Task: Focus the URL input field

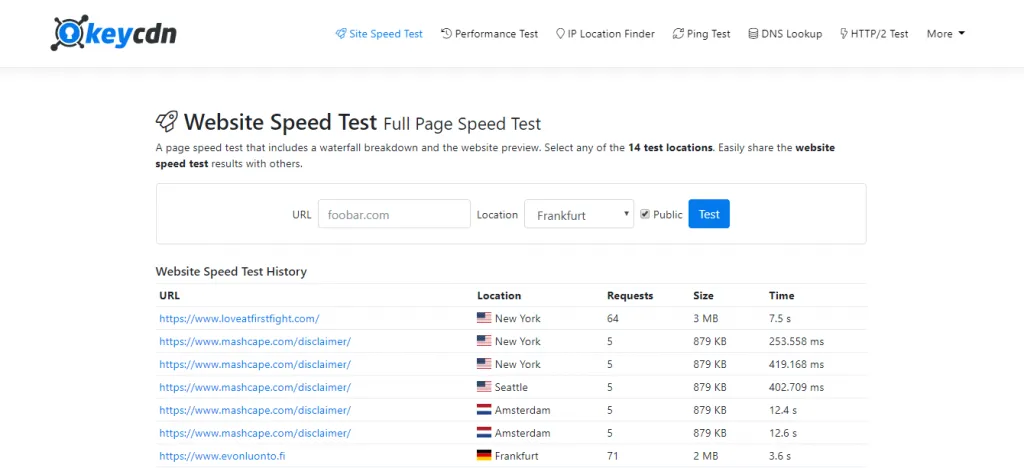Action: 394,215
